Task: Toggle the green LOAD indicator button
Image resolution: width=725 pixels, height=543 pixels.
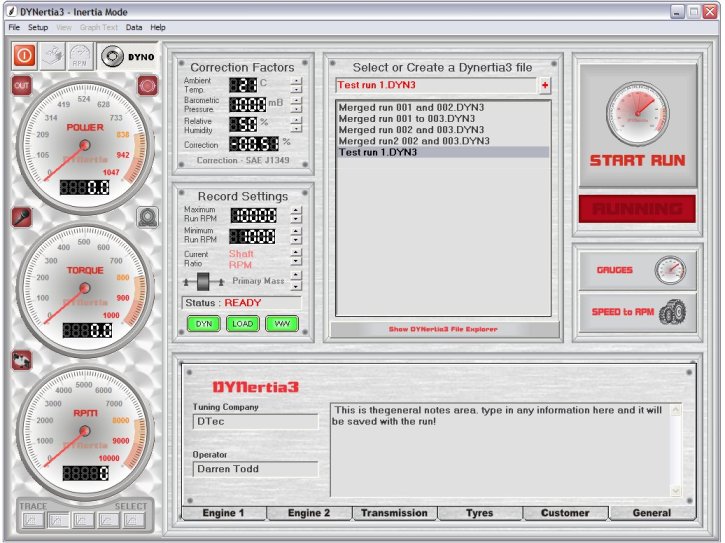Action: click(x=242, y=324)
